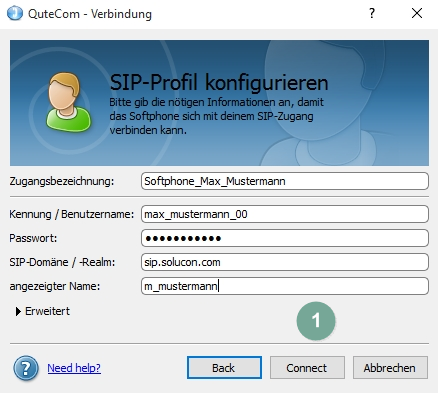The width and height of the screenshot is (438, 393).
Task: Click the QuteCom app icon in title bar
Action: coord(15,14)
